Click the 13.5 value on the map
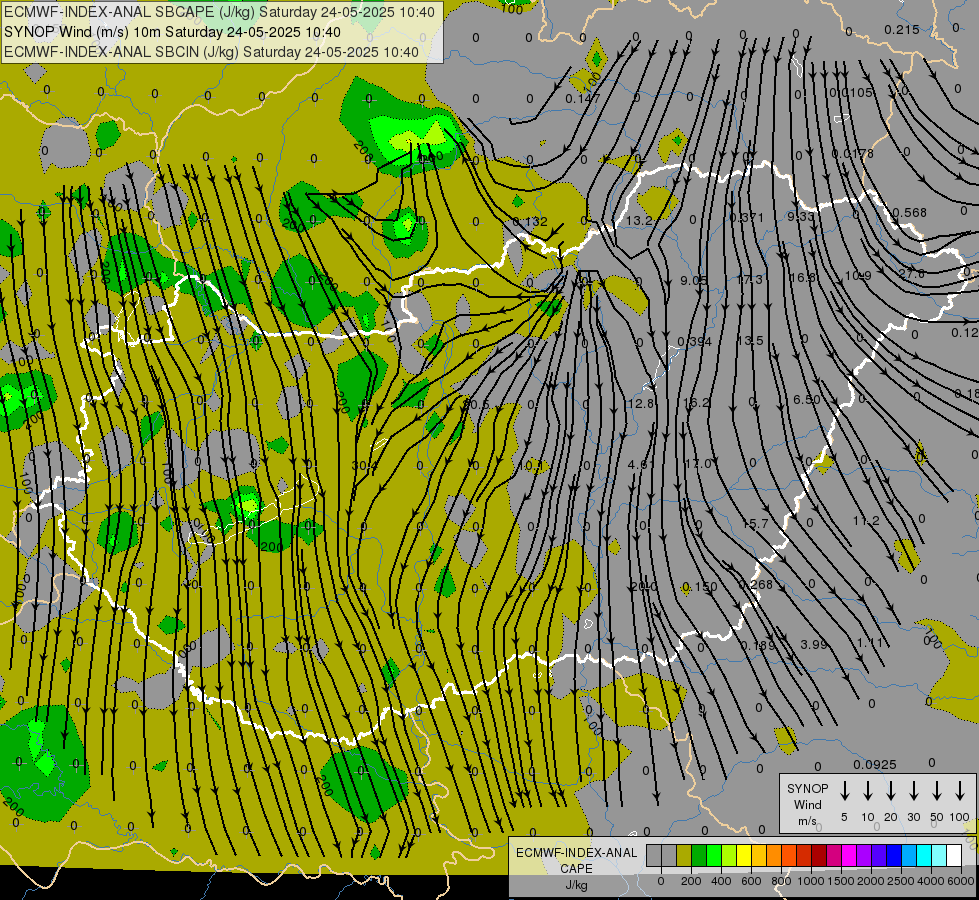 tap(750, 340)
